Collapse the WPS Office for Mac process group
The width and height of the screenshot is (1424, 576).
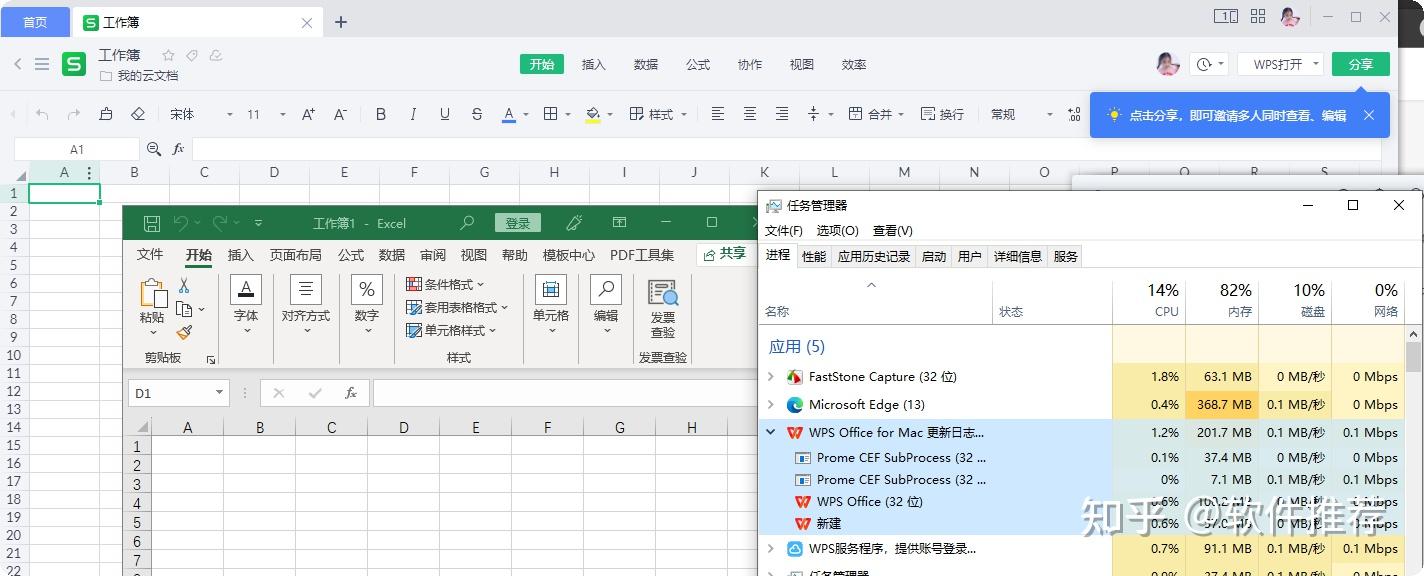(770, 433)
